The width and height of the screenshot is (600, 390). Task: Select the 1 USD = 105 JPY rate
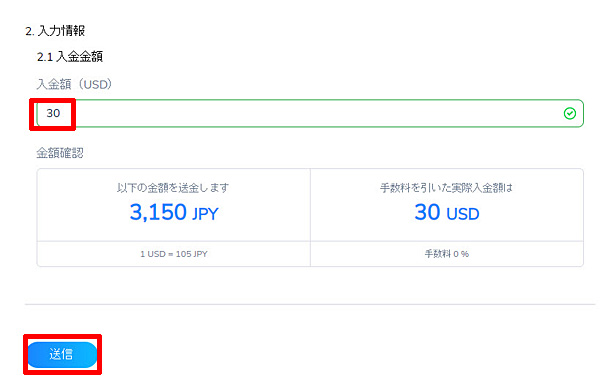pyautogui.click(x=174, y=254)
